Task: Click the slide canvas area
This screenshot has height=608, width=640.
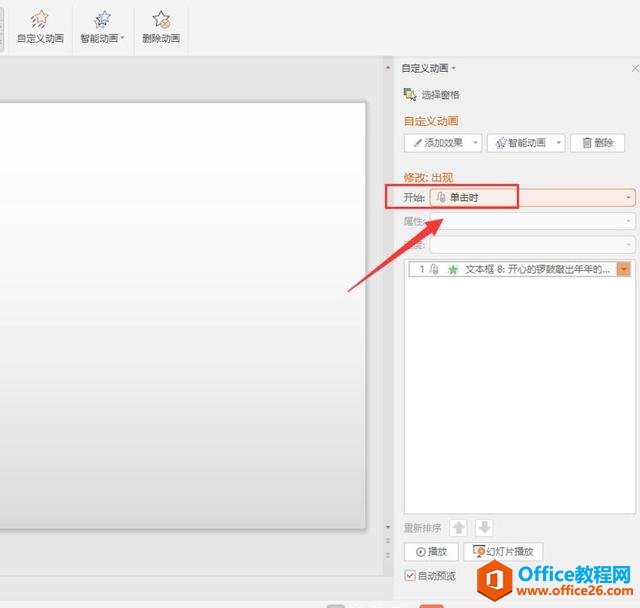Action: tap(182, 315)
